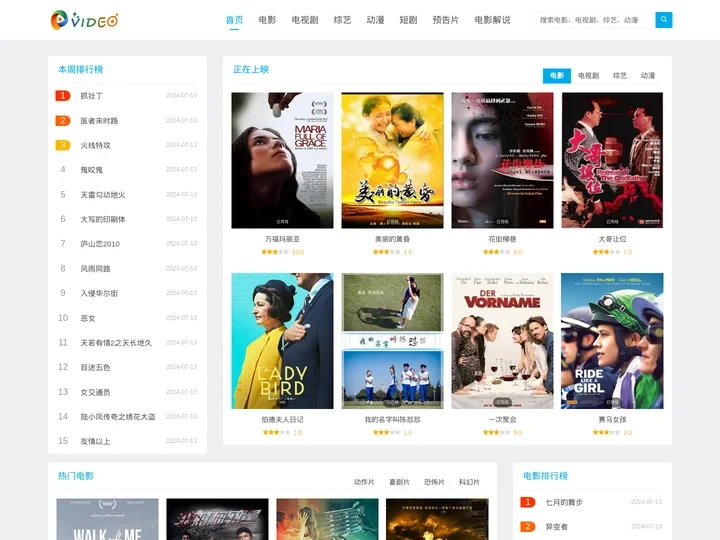Open weekly ranking entry 鬼咬鬼

[x=91, y=170]
